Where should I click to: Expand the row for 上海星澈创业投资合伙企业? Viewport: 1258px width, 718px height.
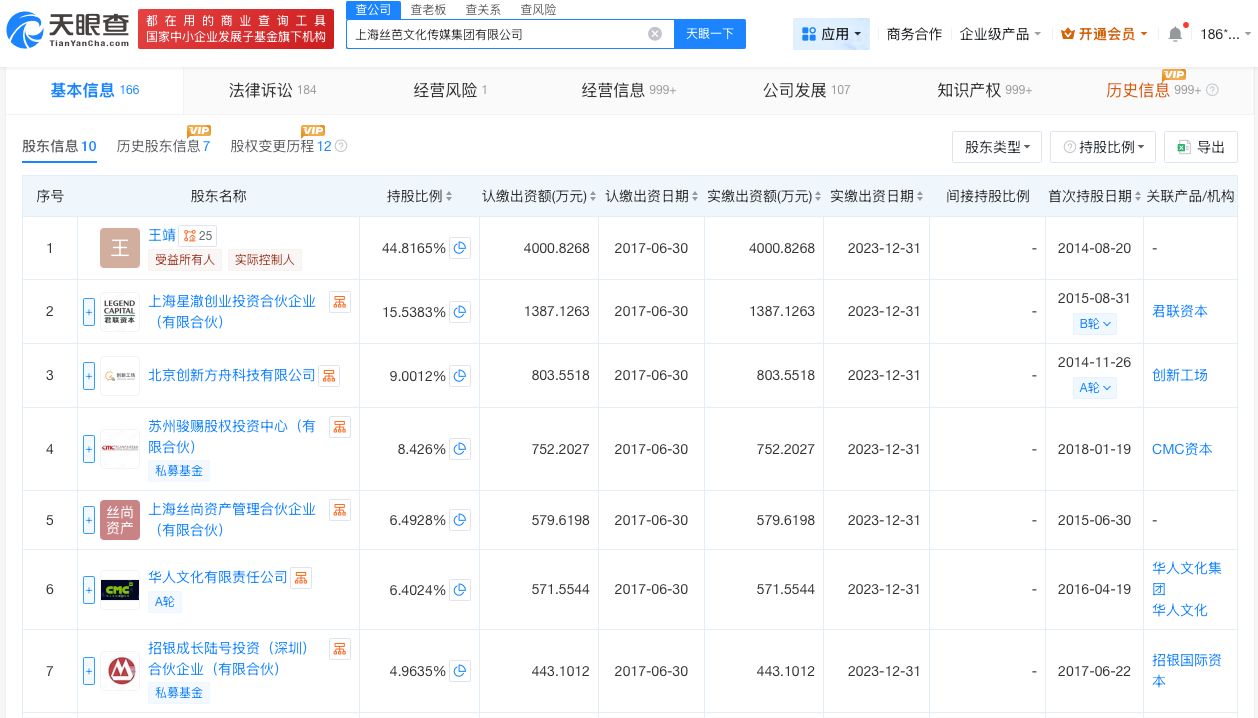[x=88, y=311]
